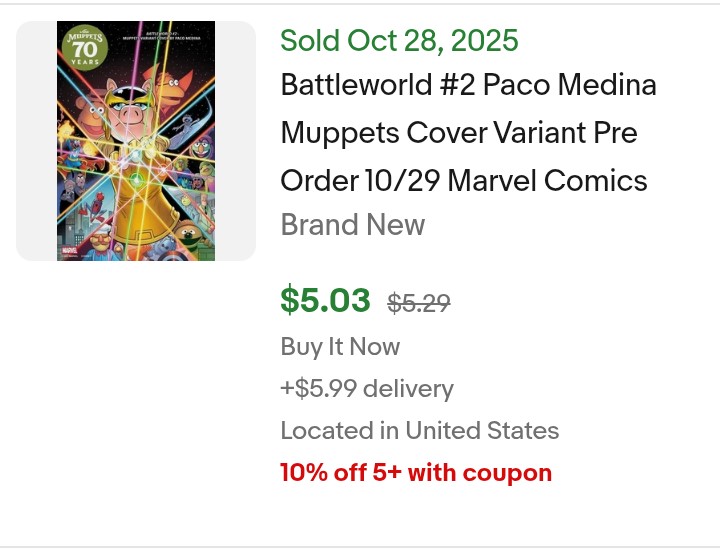Click the 'Sold Oct 28, 2025' label
This screenshot has width=720, height=549.
(399, 41)
